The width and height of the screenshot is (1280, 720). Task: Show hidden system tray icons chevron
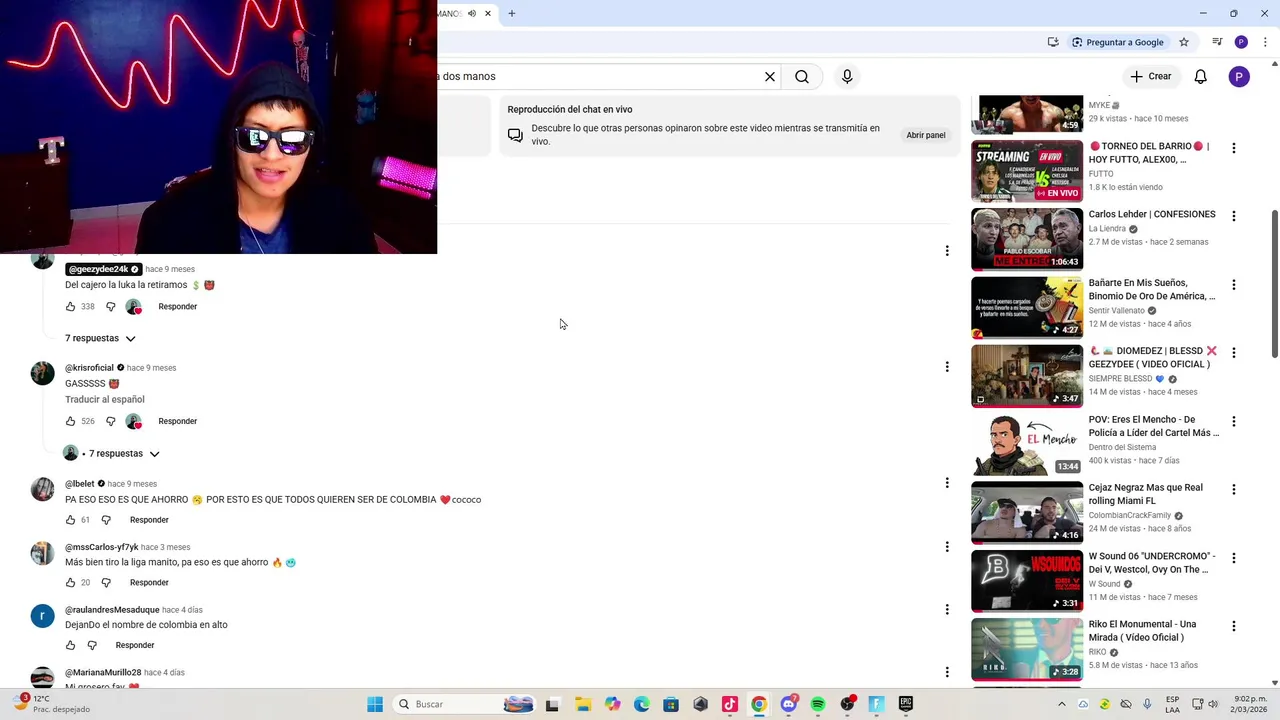(1062, 704)
